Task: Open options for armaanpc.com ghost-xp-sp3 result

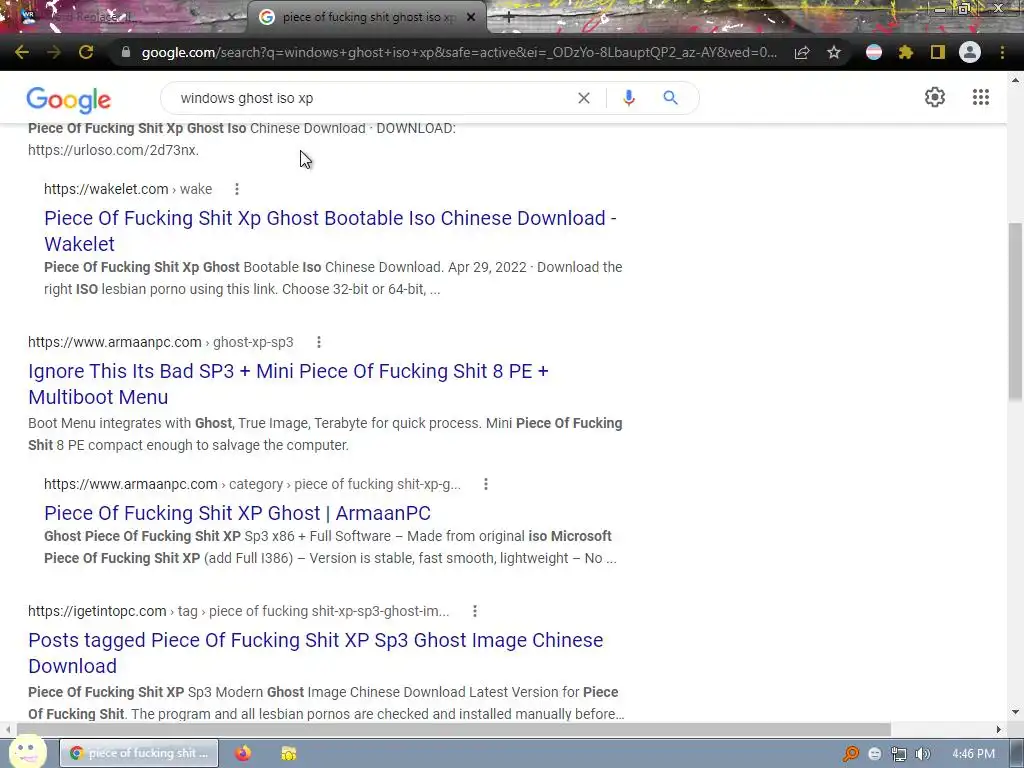Action: [319, 342]
